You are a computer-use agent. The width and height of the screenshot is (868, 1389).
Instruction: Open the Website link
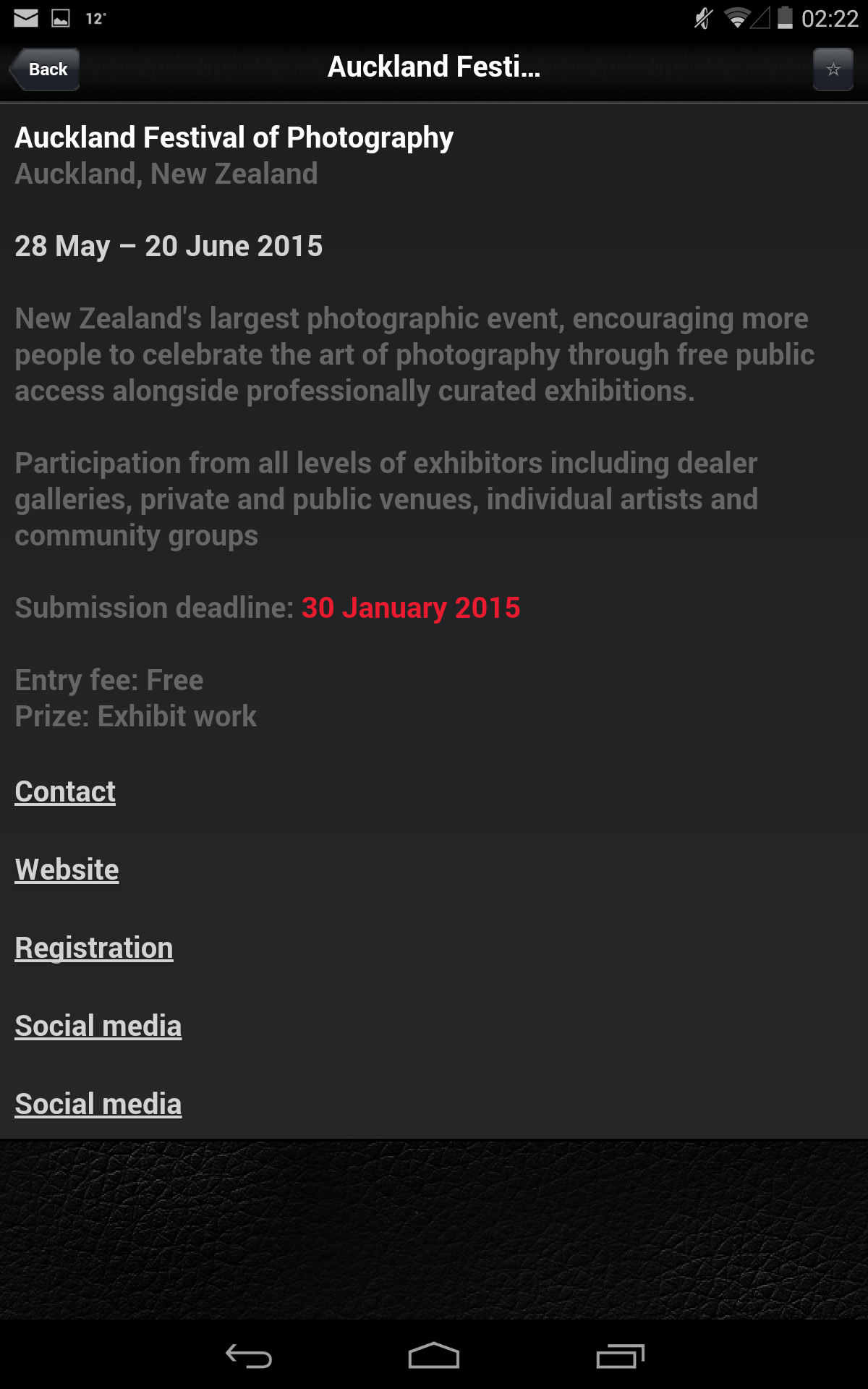click(x=67, y=870)
